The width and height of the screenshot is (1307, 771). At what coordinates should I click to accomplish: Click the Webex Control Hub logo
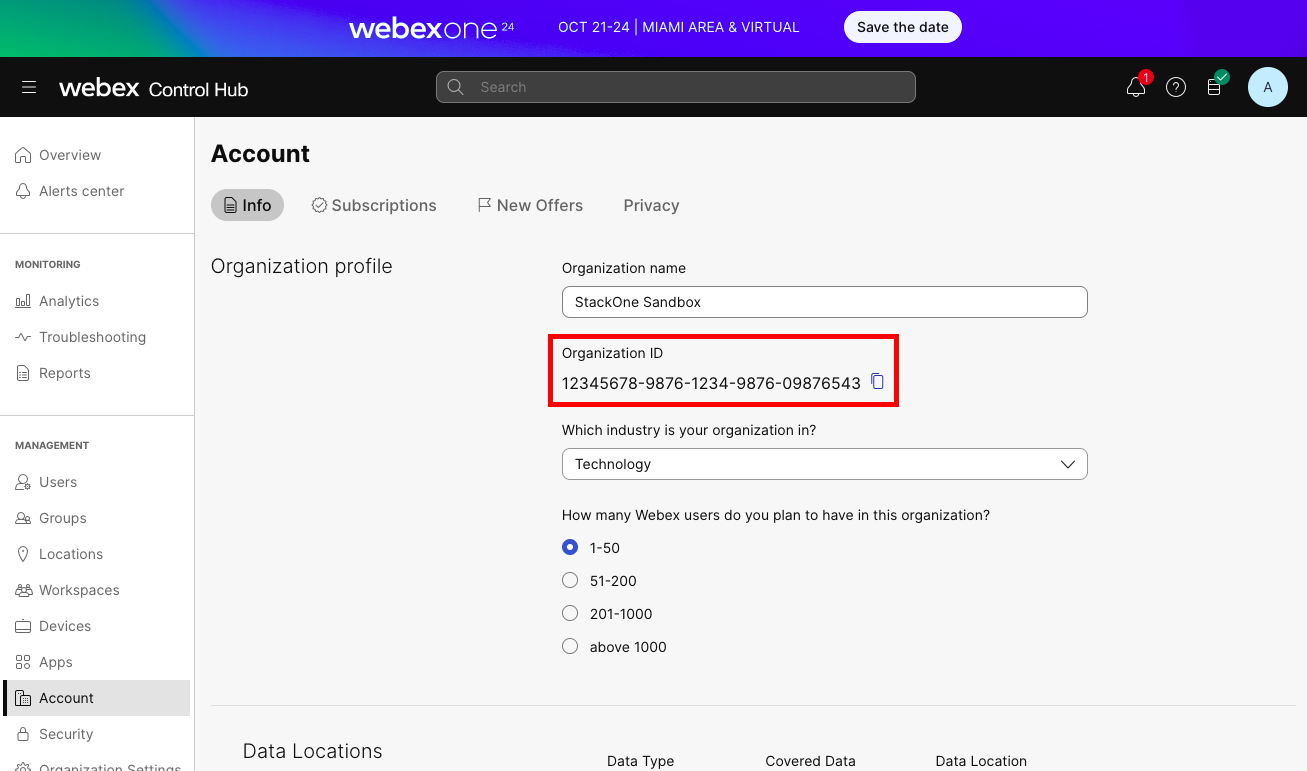coord(153,88)
